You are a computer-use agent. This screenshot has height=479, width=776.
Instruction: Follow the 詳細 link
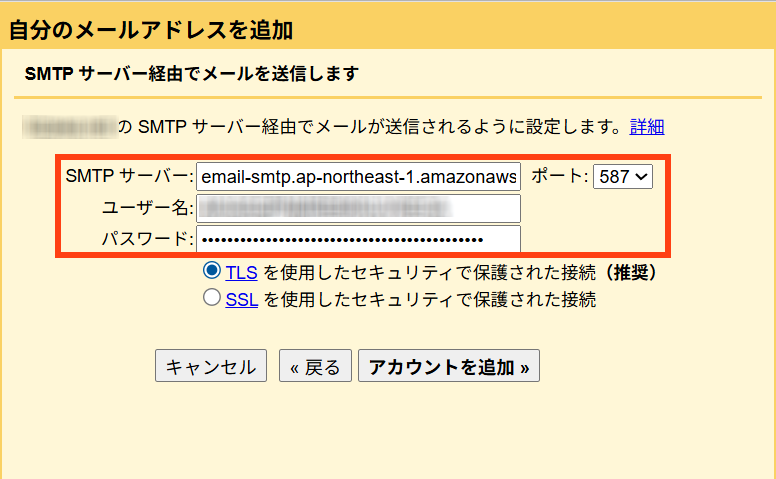[646, 127]
